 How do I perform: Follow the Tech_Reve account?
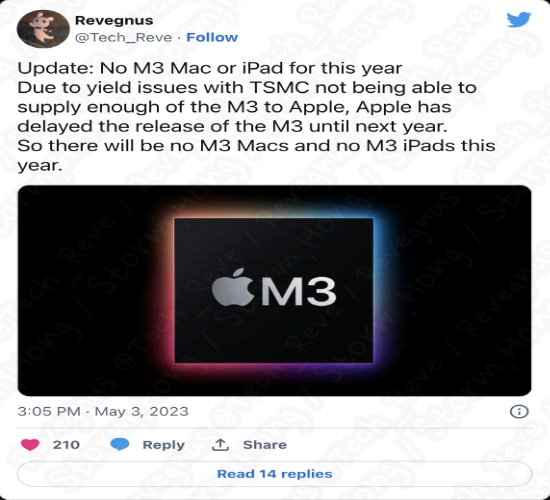click(212, 37)
